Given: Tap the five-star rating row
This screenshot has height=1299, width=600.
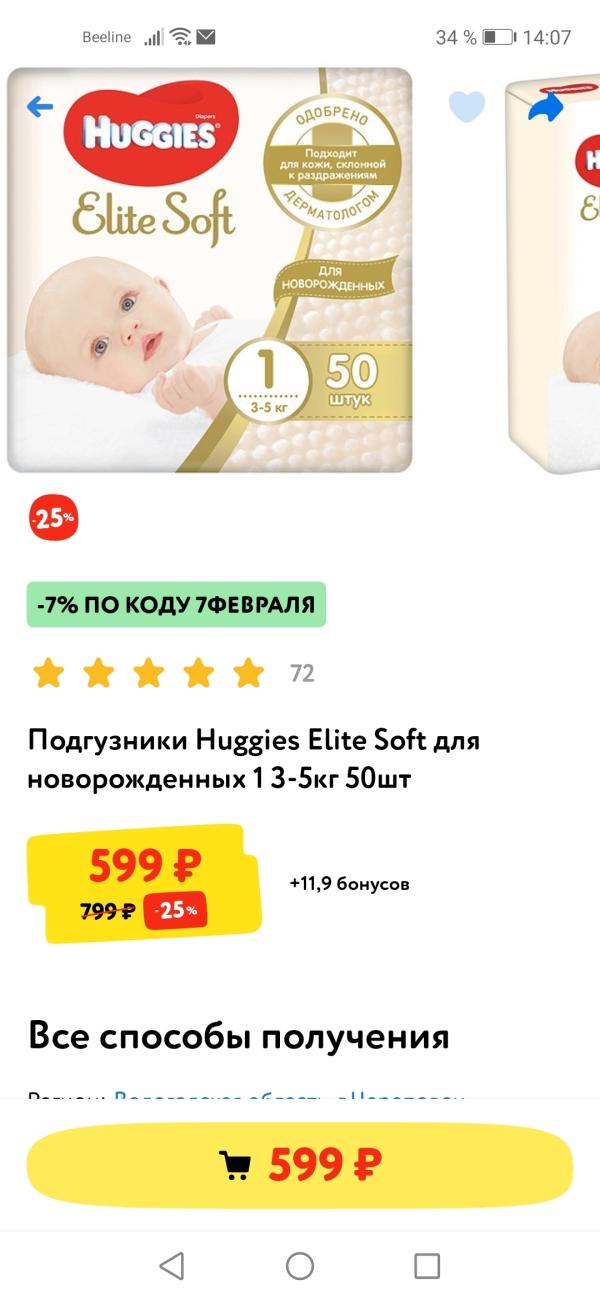Looking at the screenshot, I should 149,674.
